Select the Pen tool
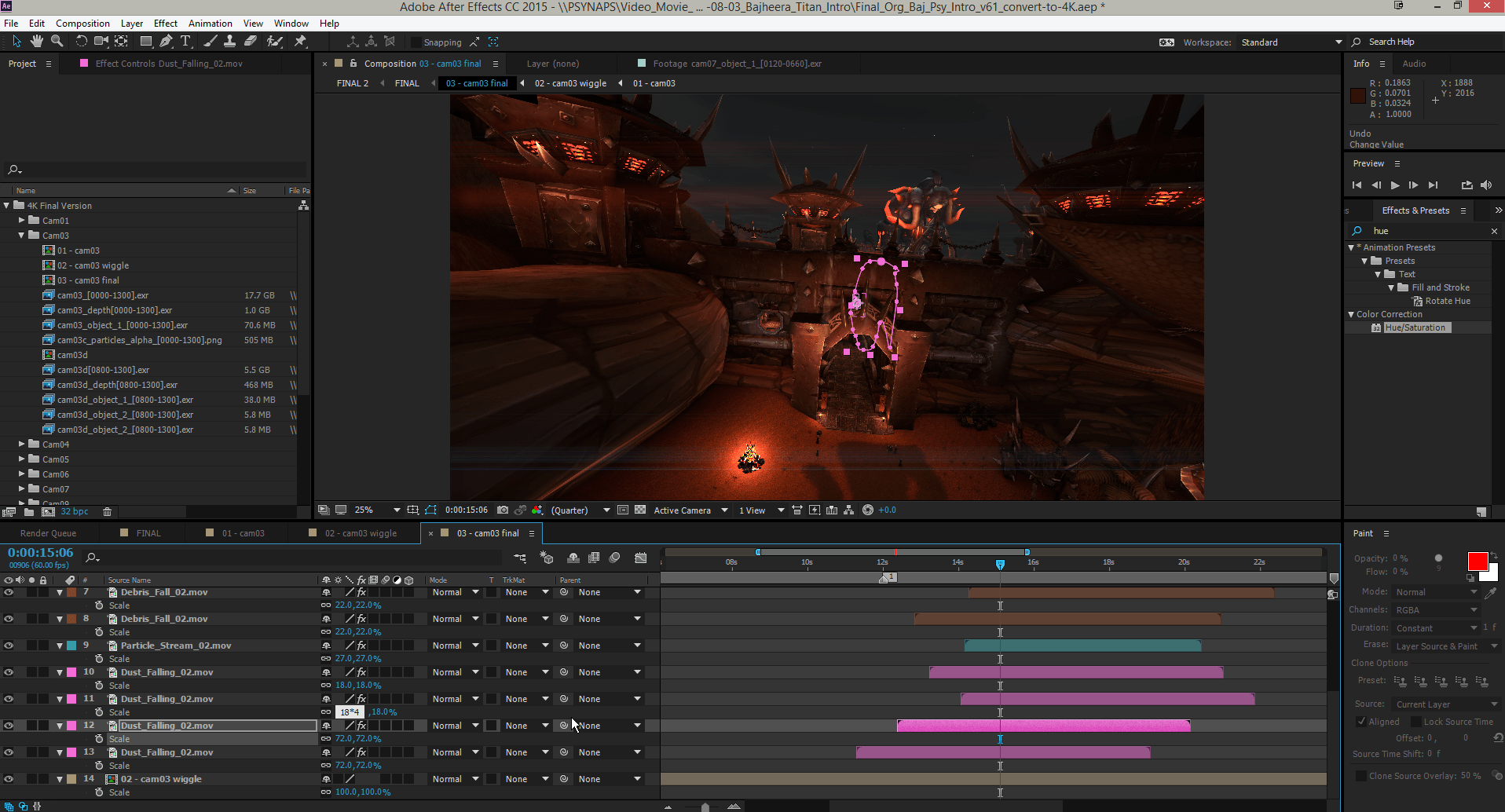This screenshot has width=1505, height=812. (166, 41)
